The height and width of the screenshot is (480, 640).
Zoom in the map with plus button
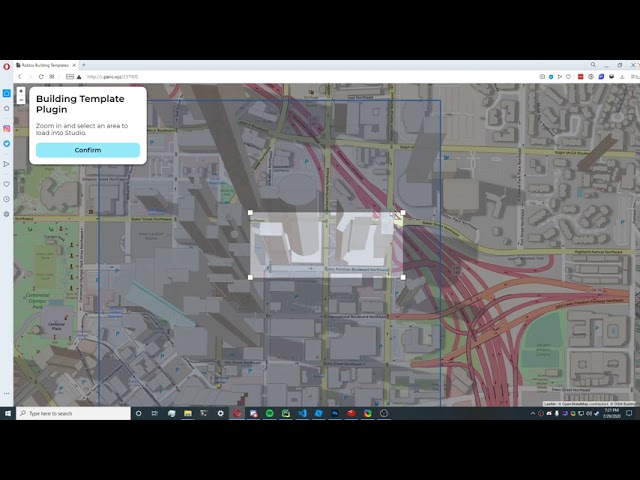coord(21,91)
